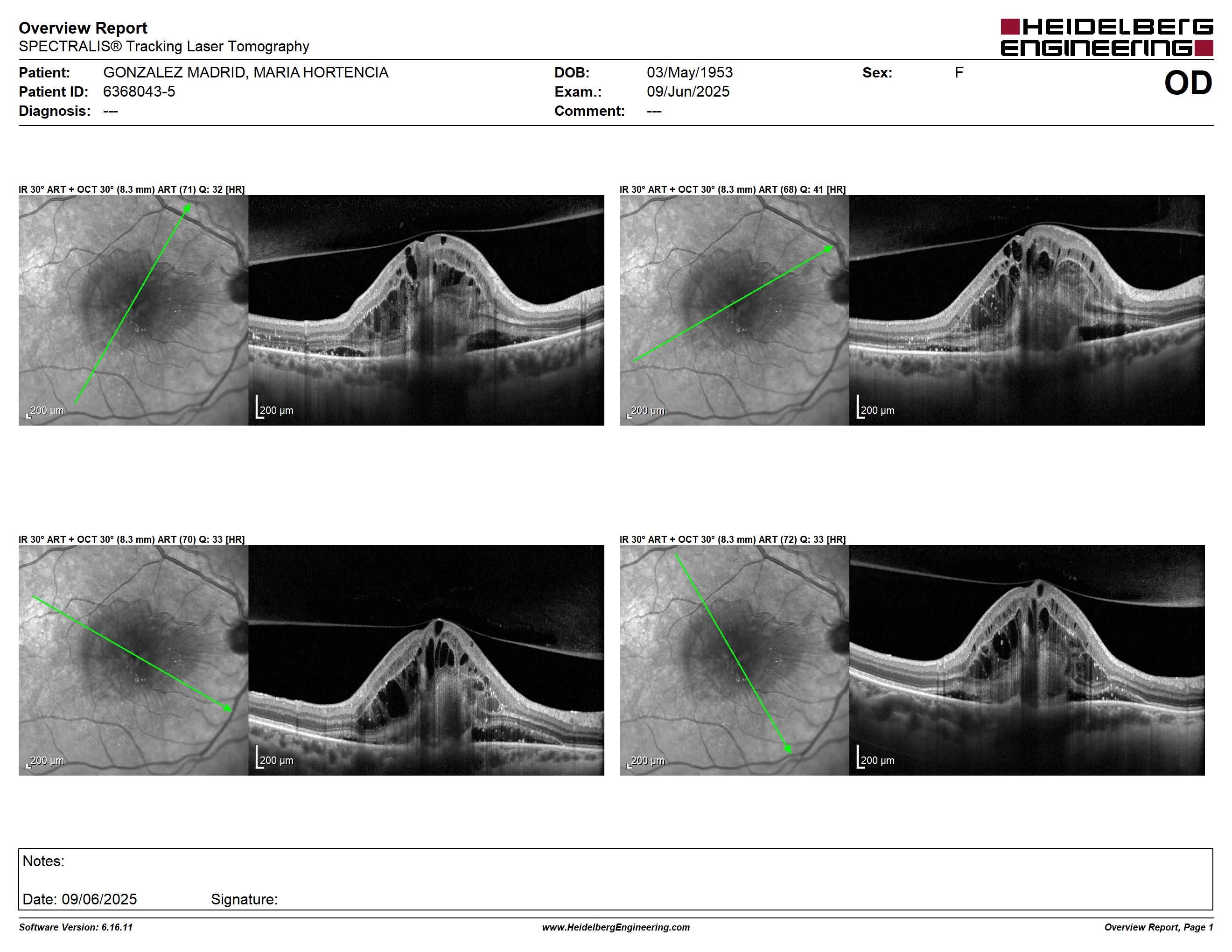
Task: Click the 200 µm scale bar in ART (68) OCT scan
Action: pyautogui.click(x=875, y=407)
